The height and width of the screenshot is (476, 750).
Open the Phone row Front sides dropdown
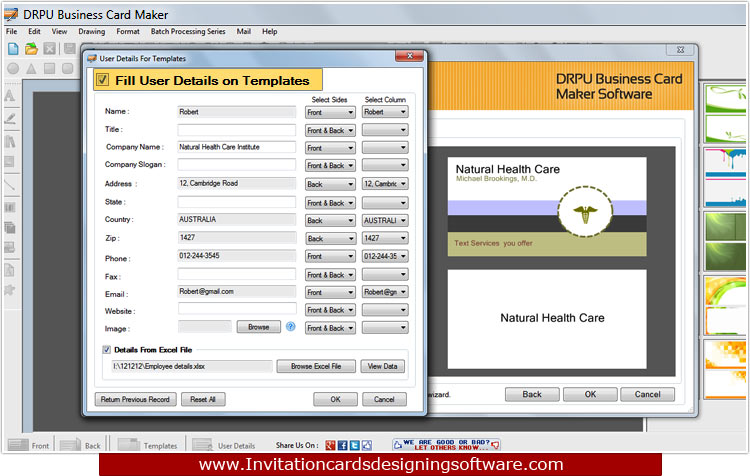click(x=330, y=256)
